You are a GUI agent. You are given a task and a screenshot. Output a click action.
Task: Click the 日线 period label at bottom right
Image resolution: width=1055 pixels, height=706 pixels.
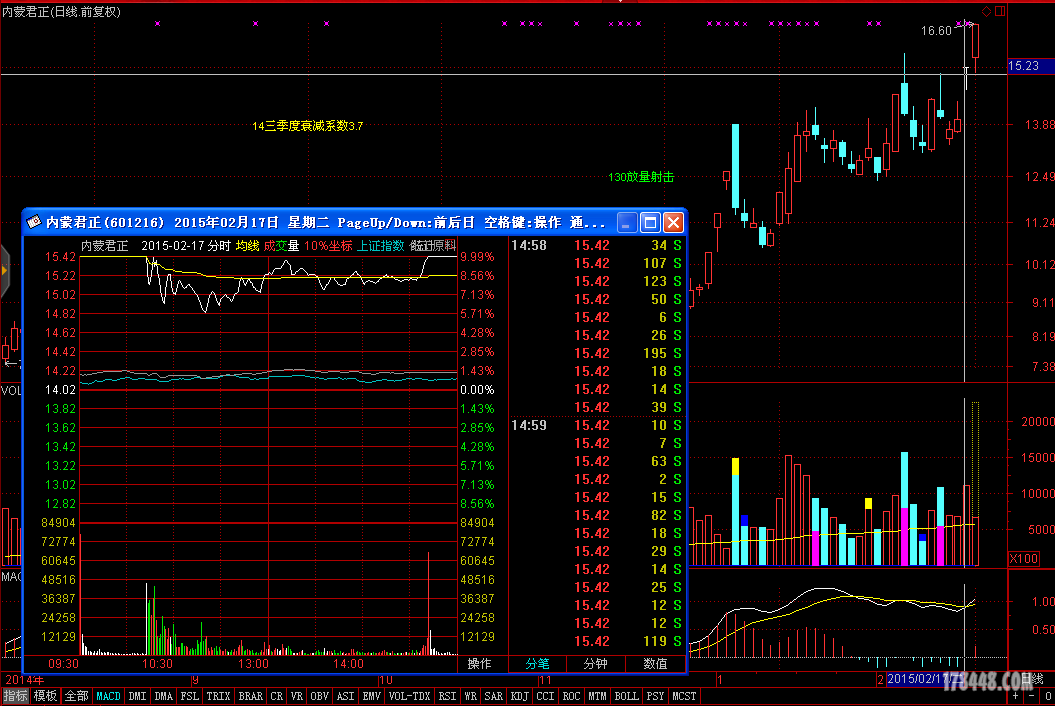pyautogui.click(x=1031, y=678)
